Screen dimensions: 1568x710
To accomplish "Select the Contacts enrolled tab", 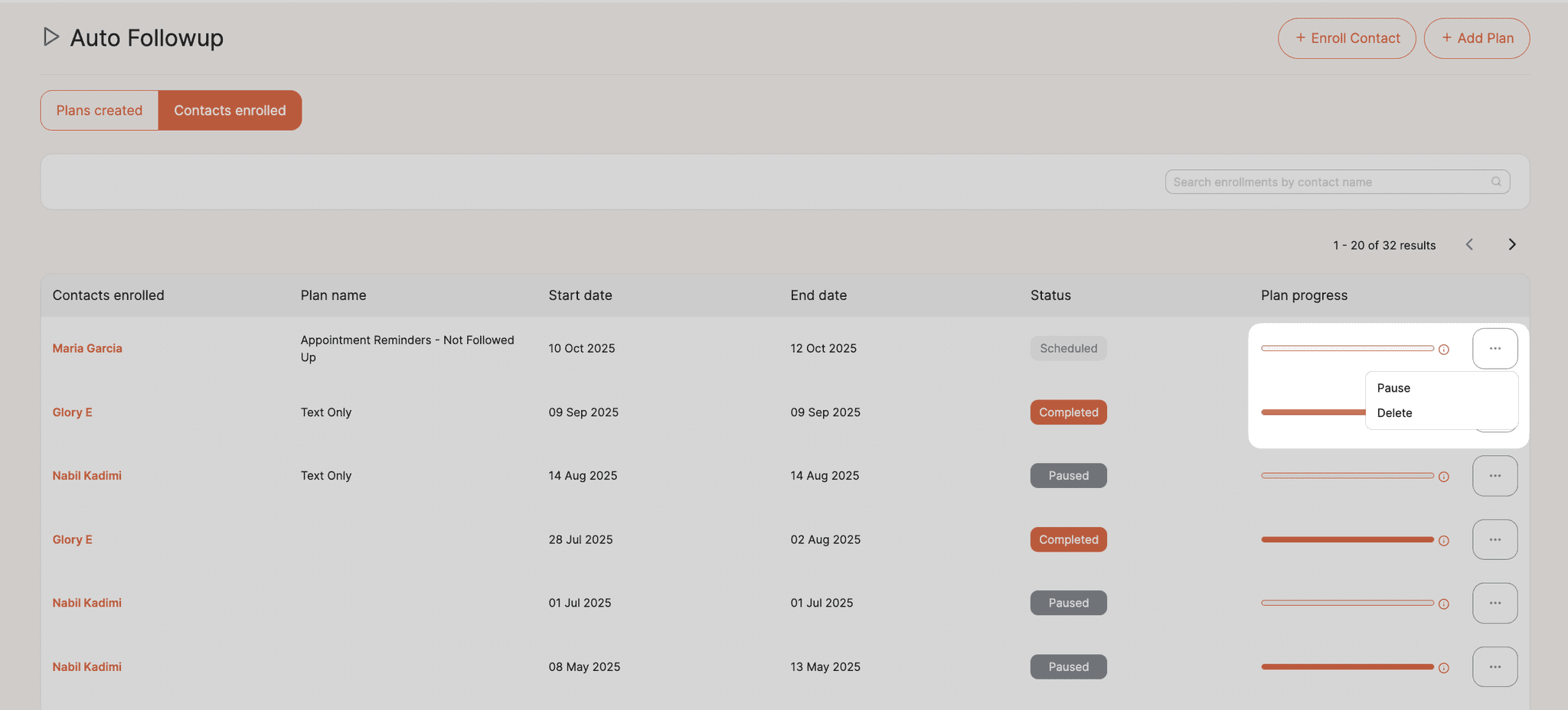I will pos(230,109).
